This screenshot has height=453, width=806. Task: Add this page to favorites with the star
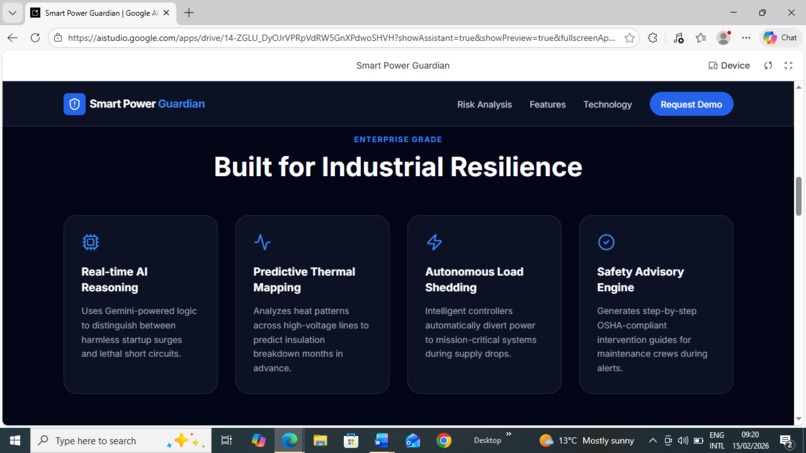(x=629, y=38)
